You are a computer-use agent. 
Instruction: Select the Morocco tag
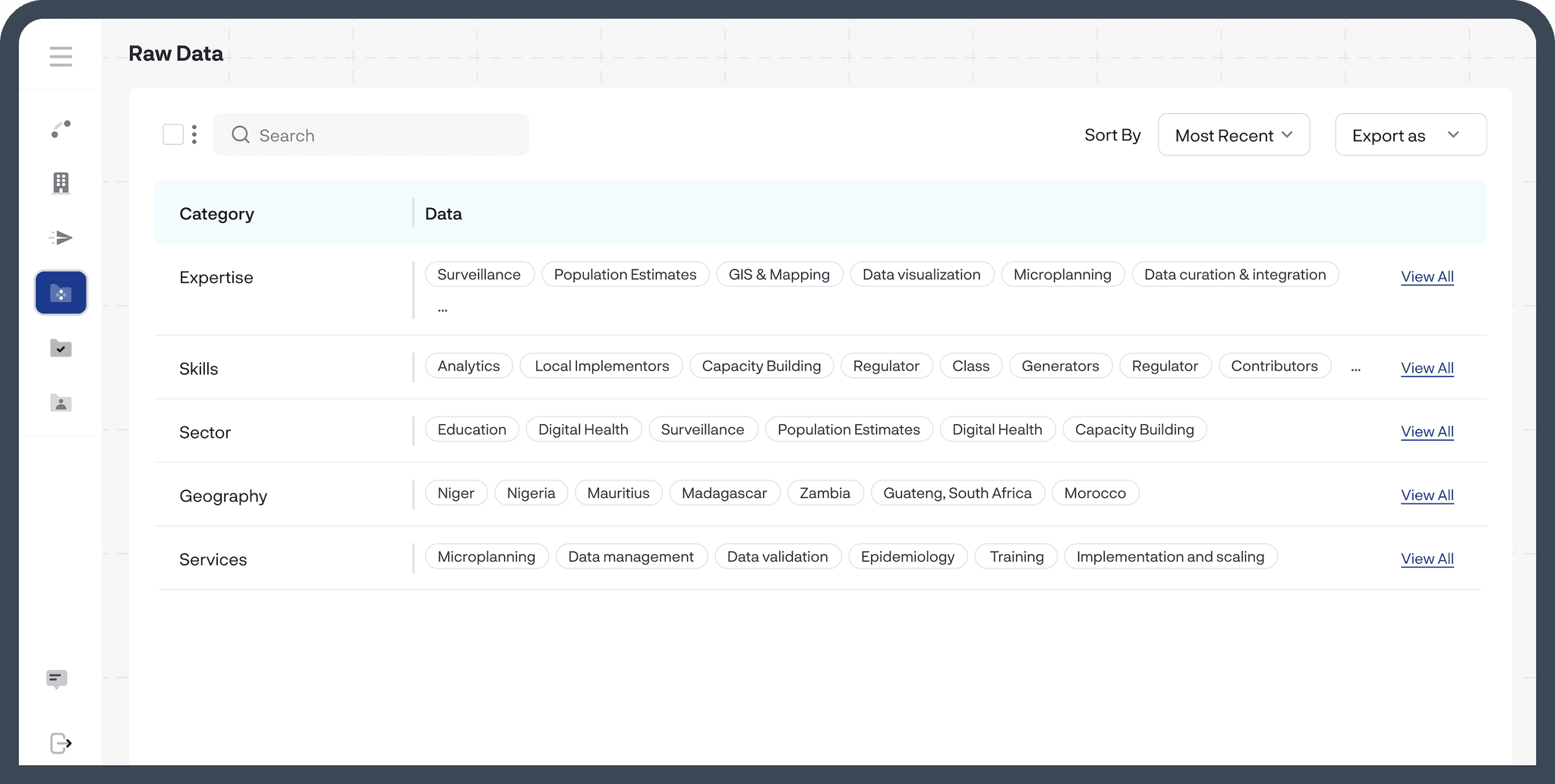pos(1095,493)
